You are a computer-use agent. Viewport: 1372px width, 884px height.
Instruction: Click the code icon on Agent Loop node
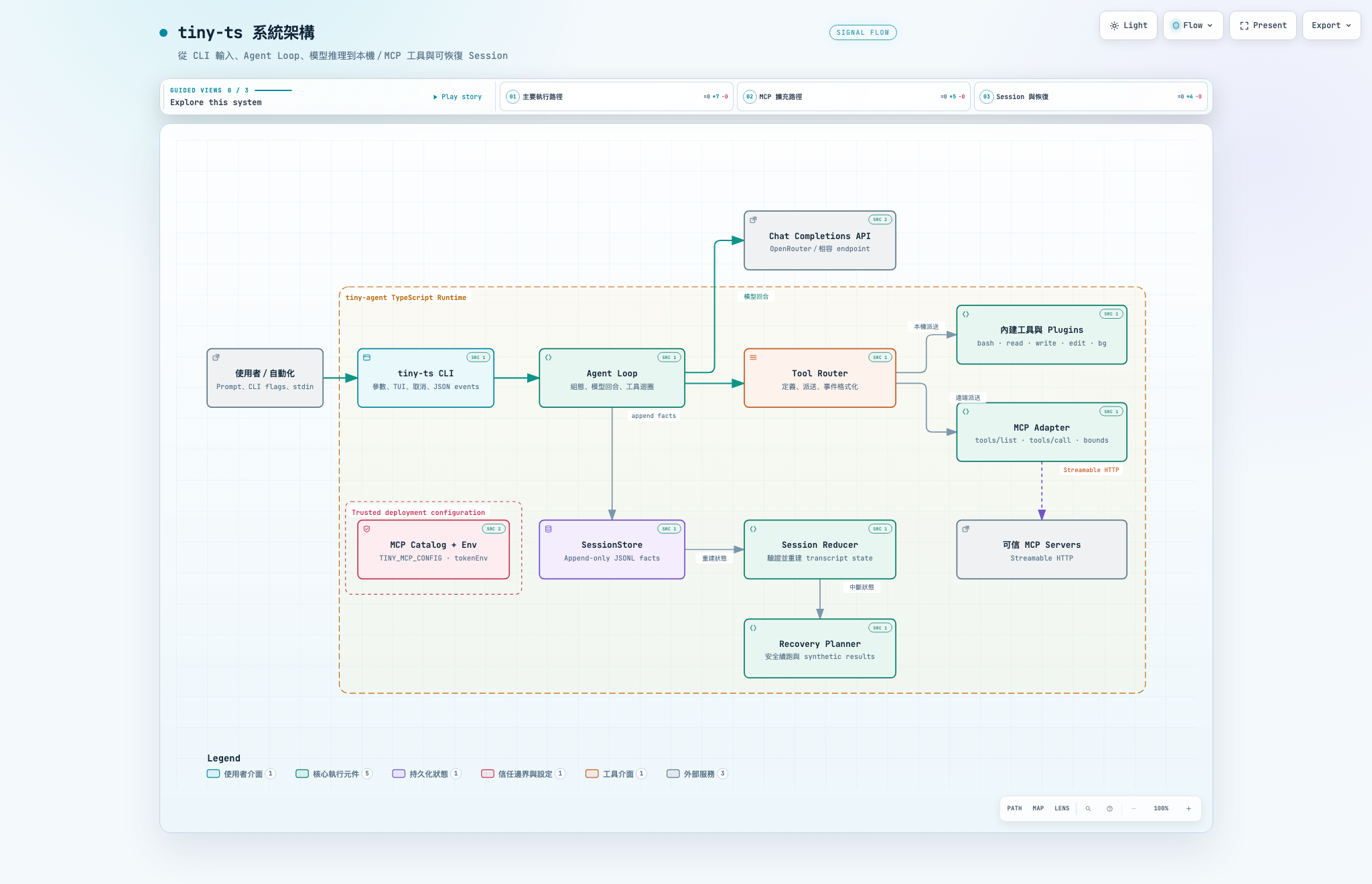point(548,358)
